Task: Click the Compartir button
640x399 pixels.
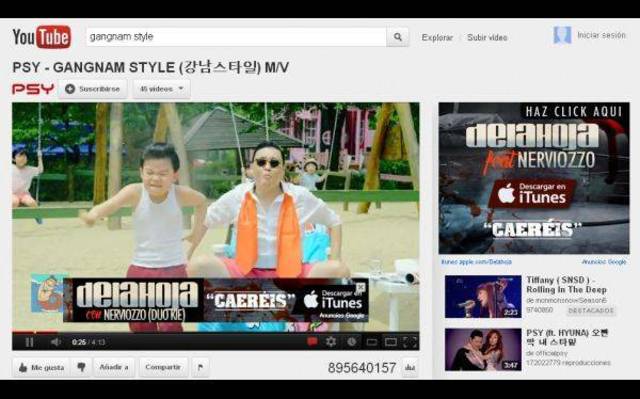Action: click(x=163, y=367)
